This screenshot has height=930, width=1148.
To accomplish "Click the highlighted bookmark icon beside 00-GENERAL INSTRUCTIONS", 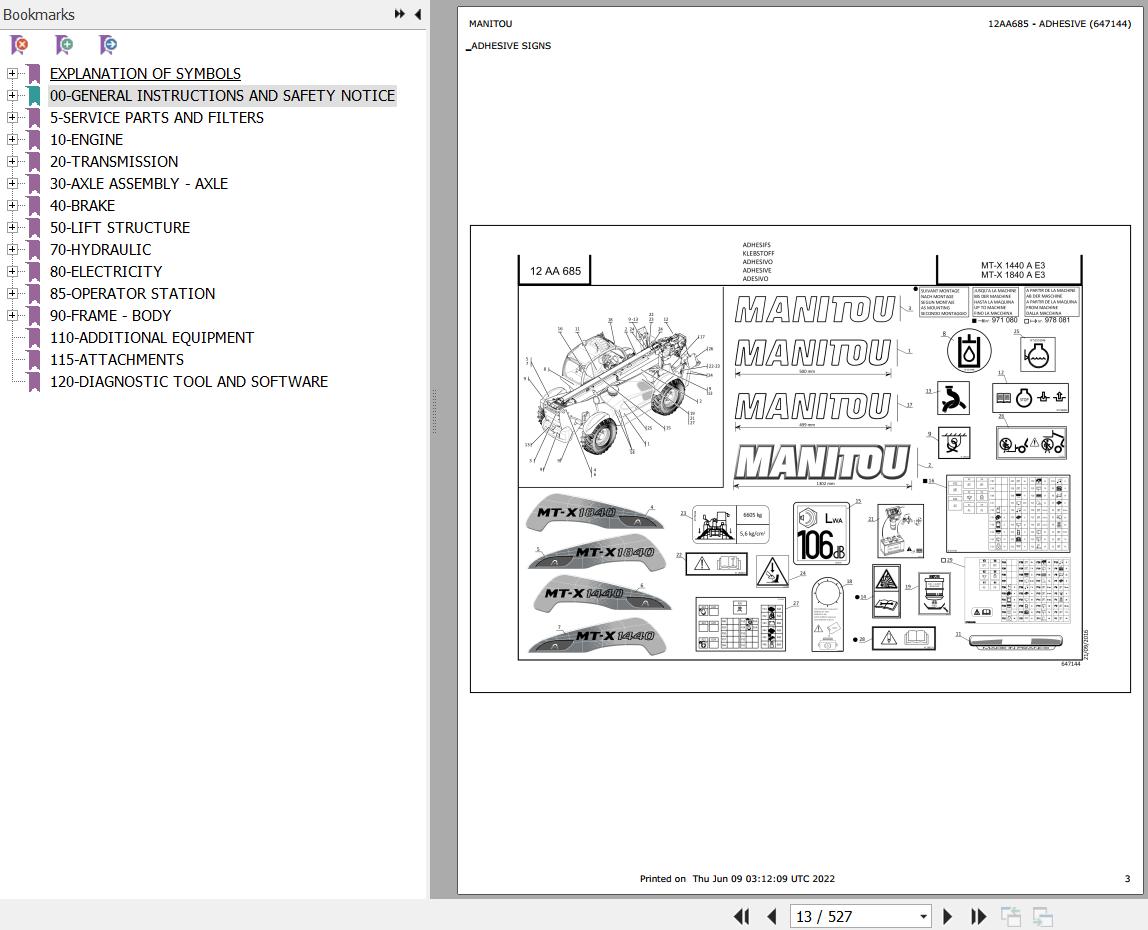I will coord(34,96).
